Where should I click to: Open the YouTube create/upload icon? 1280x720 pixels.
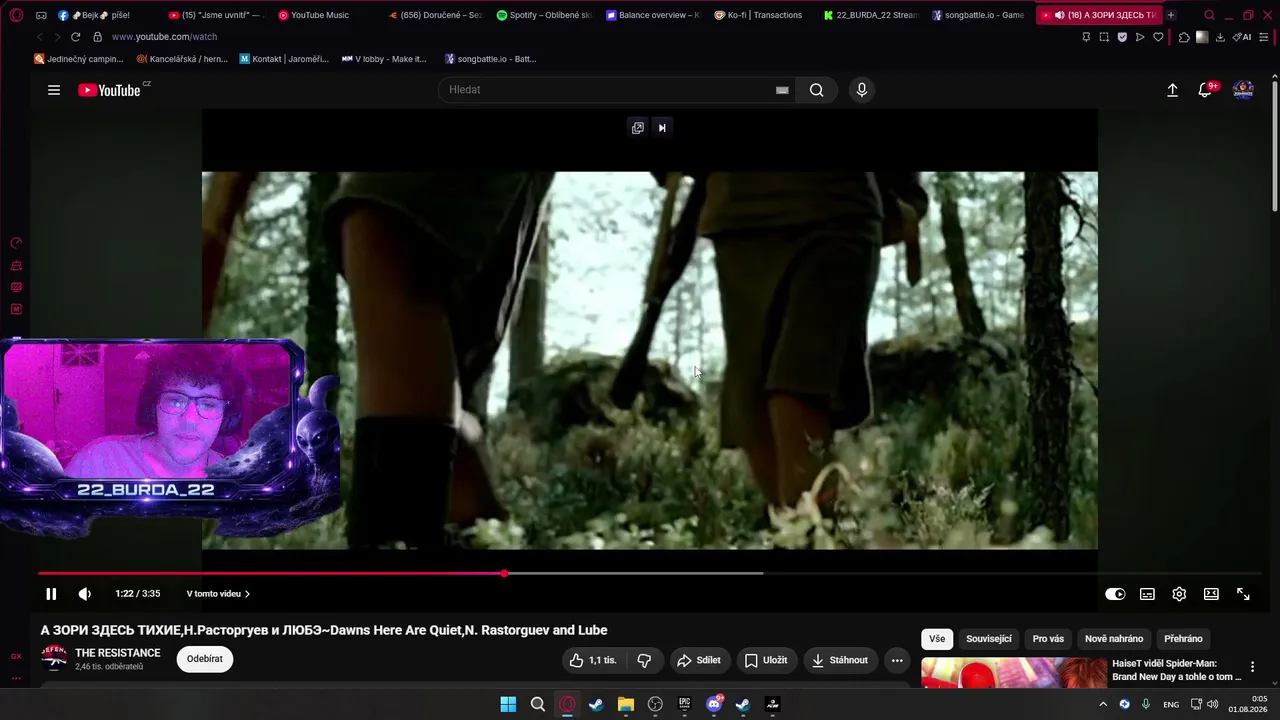(x=1172, y=90)
